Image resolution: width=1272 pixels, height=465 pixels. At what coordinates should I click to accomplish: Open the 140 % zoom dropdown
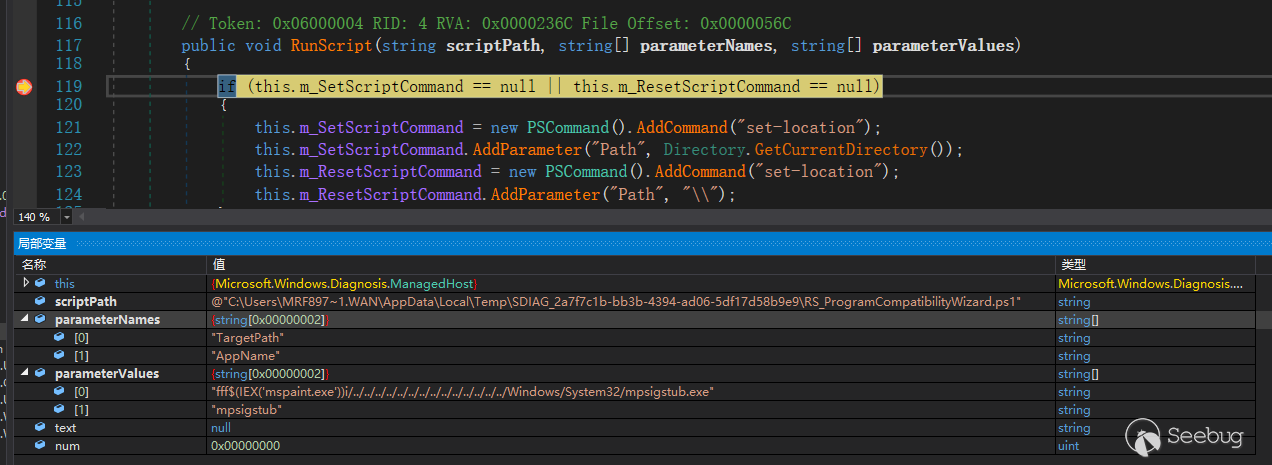[67, 217]
